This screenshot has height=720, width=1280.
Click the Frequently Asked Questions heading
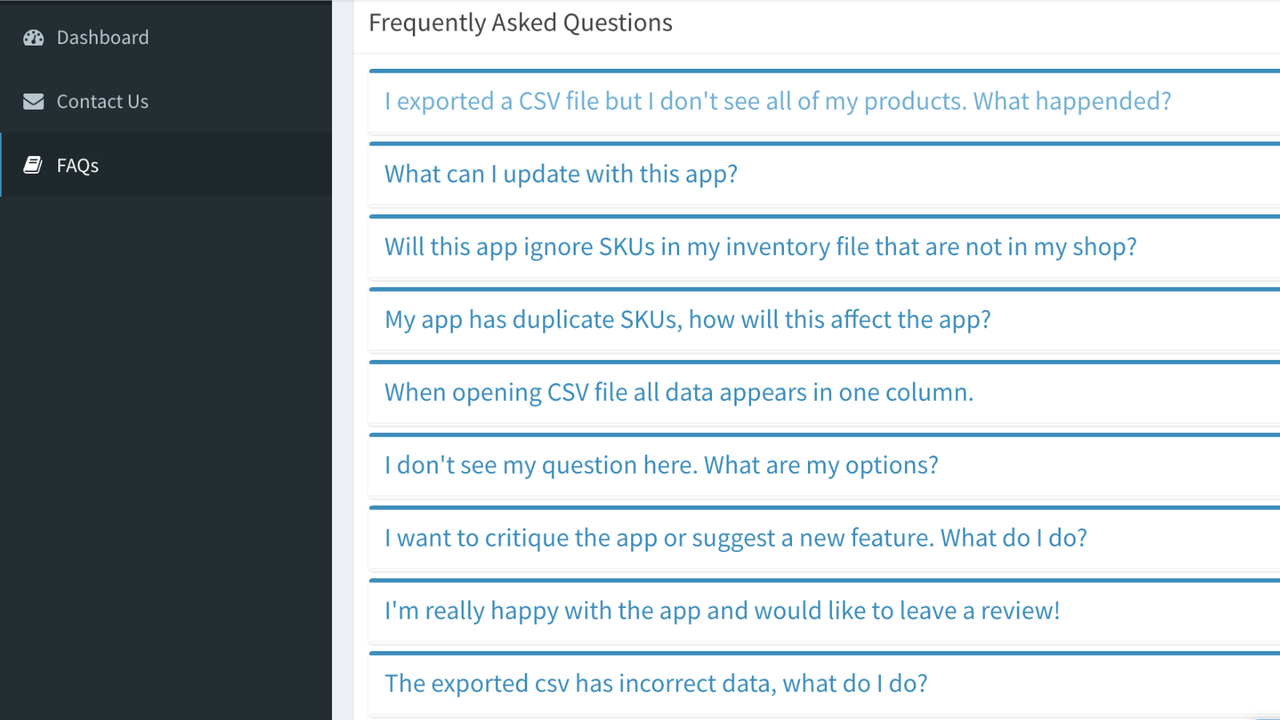tap(520, 23)
